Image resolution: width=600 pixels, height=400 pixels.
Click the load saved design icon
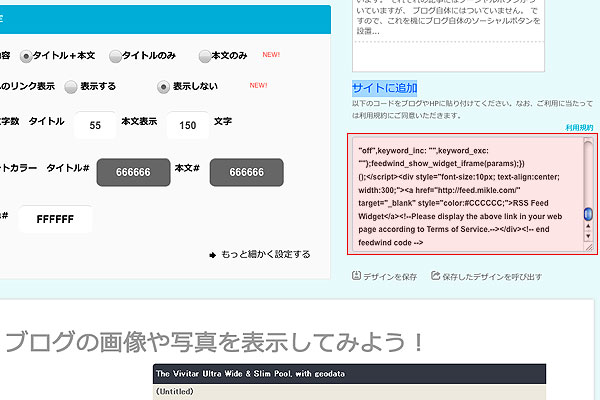pyautogui.click(x=435, y=276)
